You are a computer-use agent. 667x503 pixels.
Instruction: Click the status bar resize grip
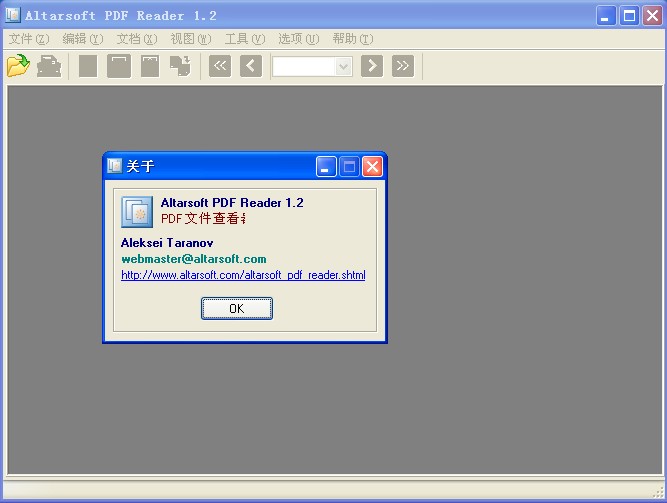(658, 493)
